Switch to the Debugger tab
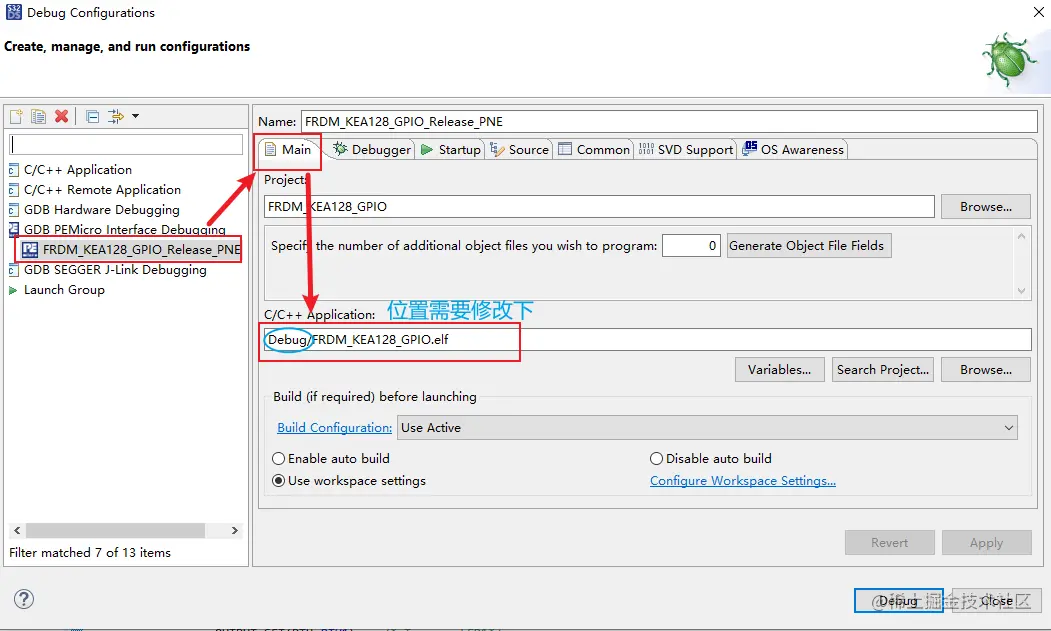The height and width of the screenshot is (631, 1051). (x=372, y=150)
